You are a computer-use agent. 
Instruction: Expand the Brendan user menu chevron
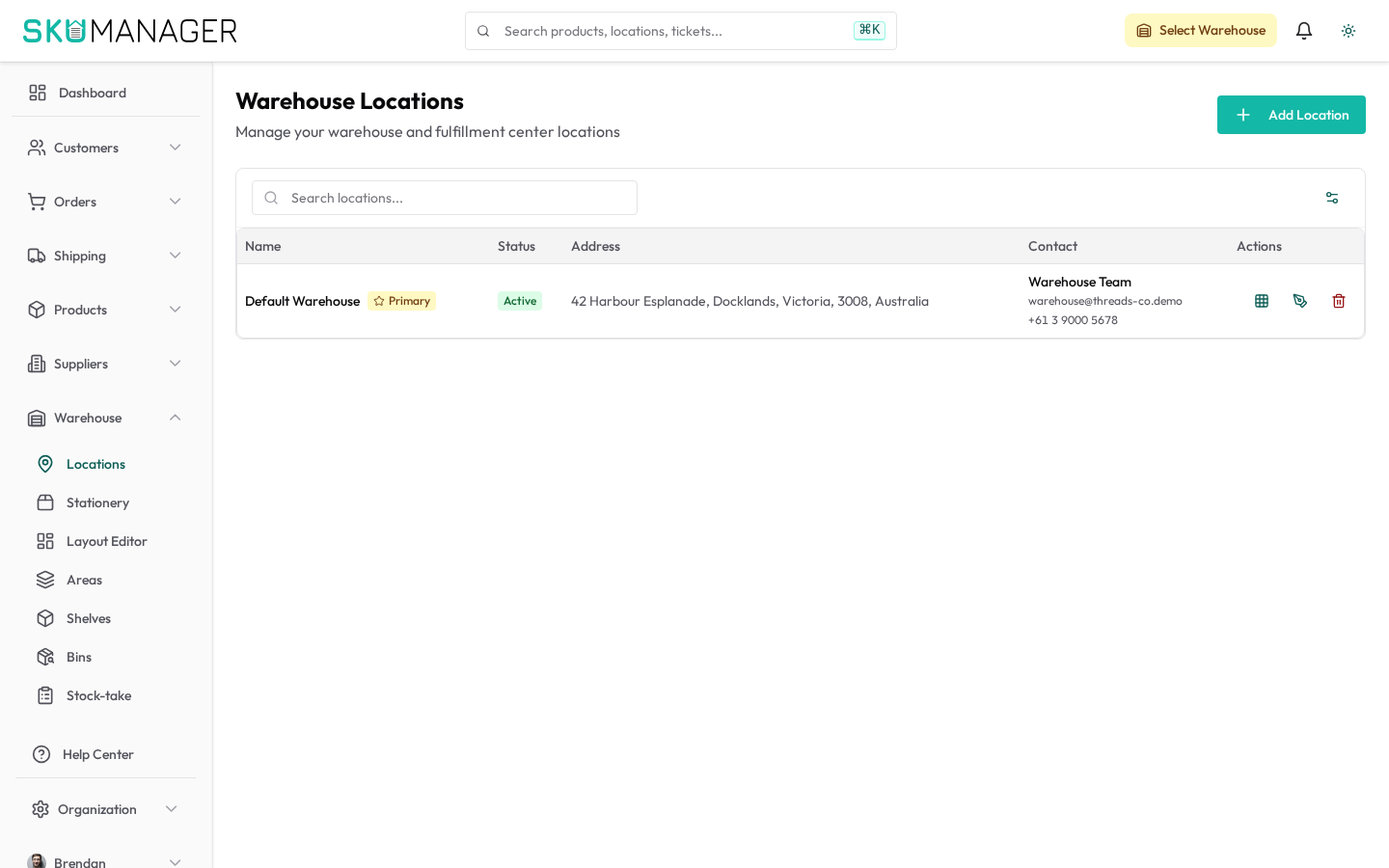176,862
